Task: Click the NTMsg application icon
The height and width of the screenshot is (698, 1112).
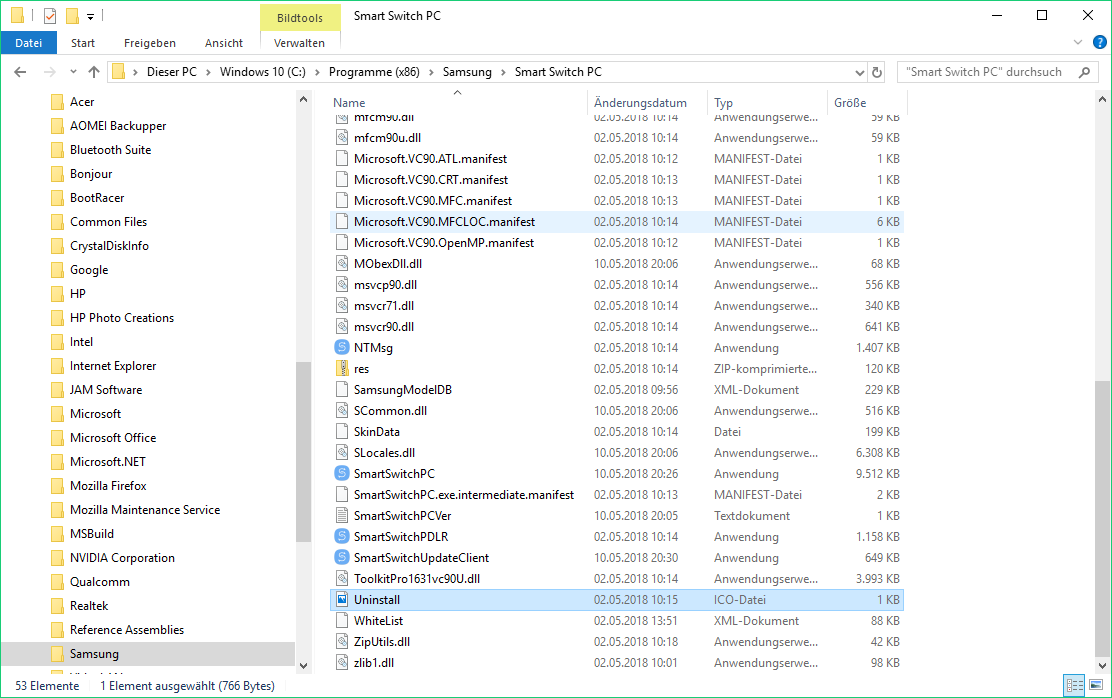Action: pos(342,348)
